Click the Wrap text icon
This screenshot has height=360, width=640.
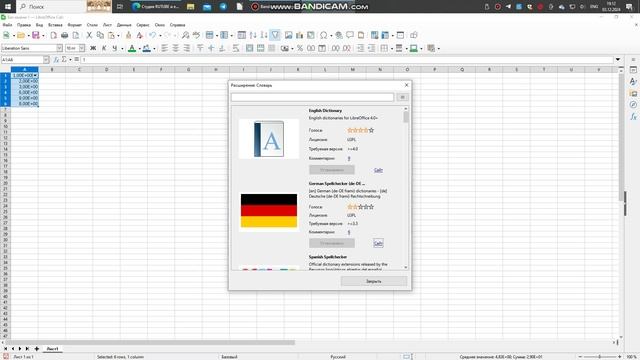pos(236,48)
